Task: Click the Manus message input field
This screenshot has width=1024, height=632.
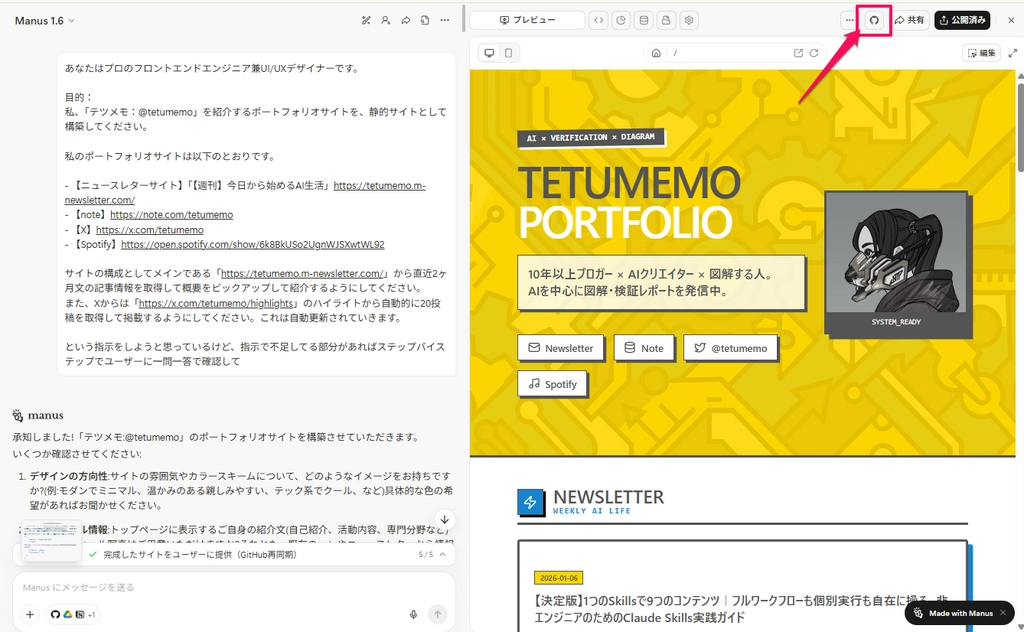Action: [x=234, y=587]
